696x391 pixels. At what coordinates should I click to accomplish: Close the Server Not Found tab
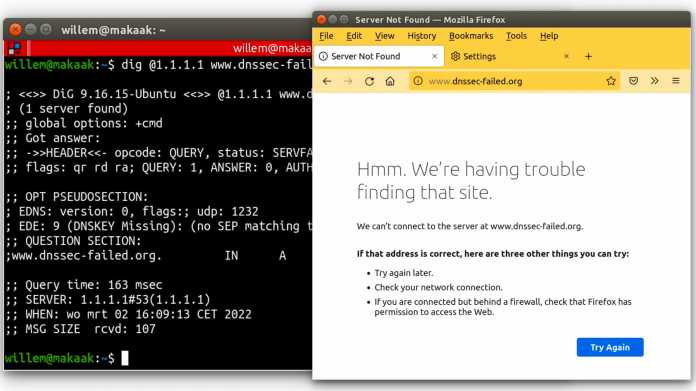click(x=435, y=56)
